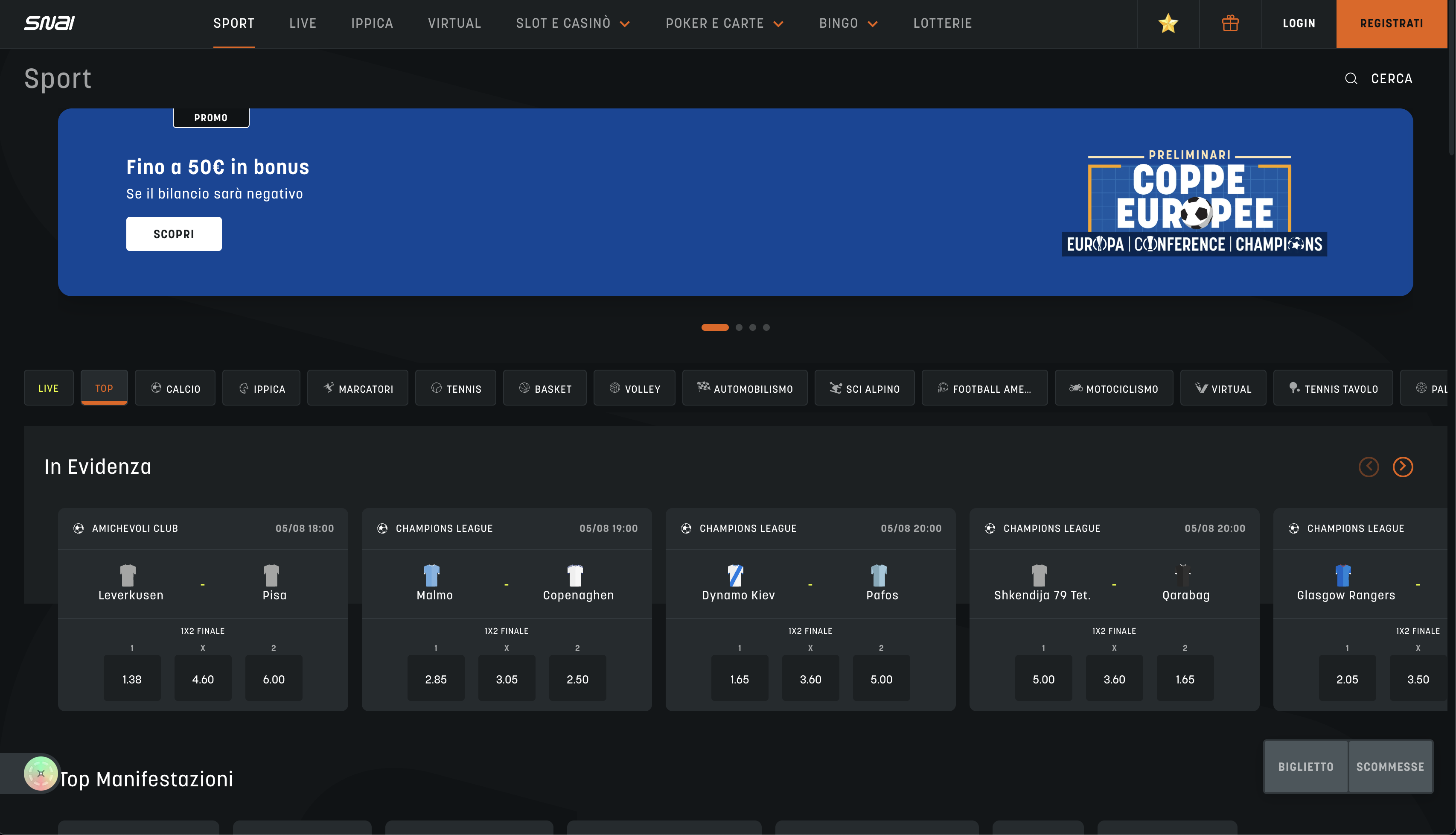Image resolution: width=1456 pixels, height=835 pixels.
Task: Click the search magnifier icon
Action: (x=1351, y=79)
